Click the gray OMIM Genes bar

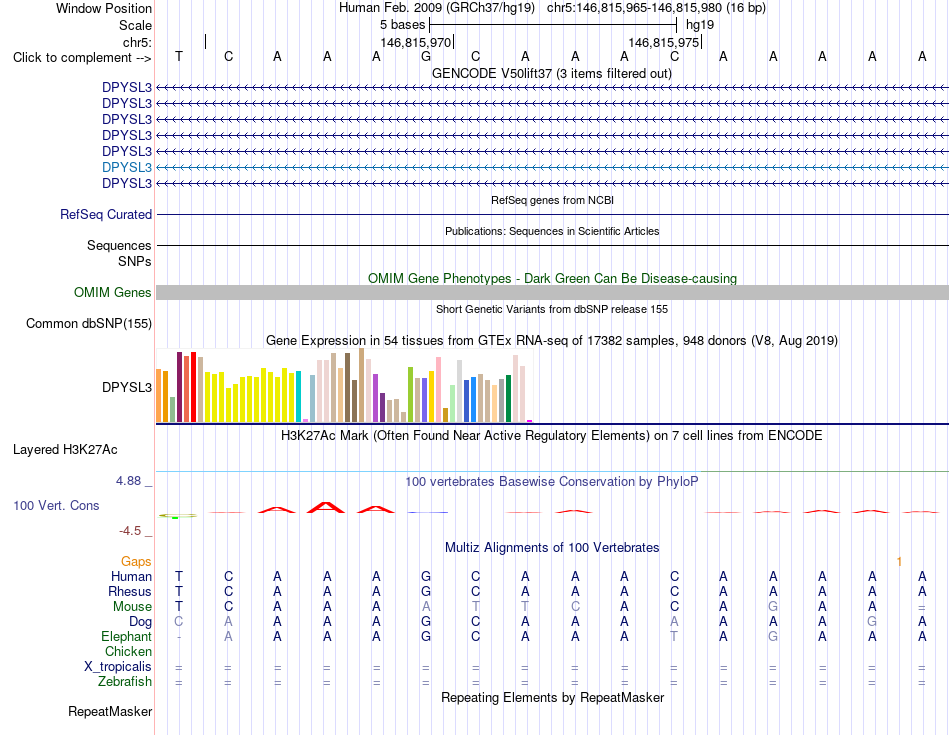point(553,293)
